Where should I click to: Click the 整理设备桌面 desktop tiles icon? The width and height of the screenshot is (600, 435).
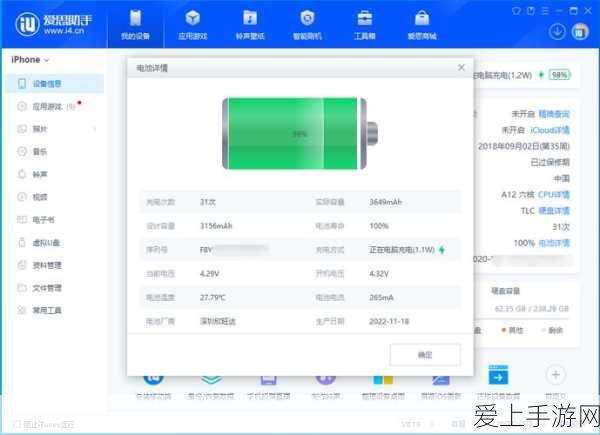(383, 379)
